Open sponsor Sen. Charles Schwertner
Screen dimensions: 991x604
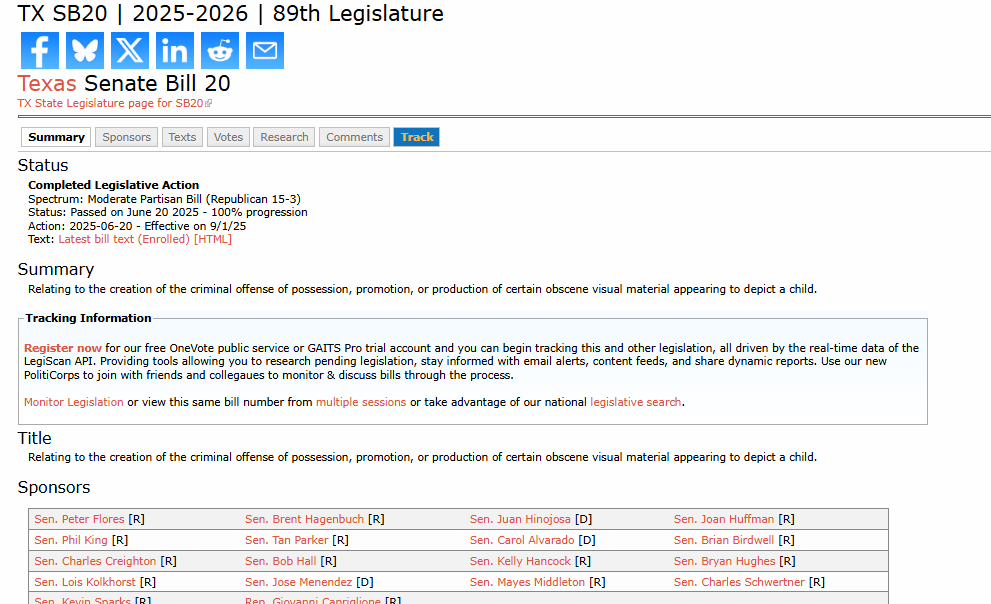point(739,582)
